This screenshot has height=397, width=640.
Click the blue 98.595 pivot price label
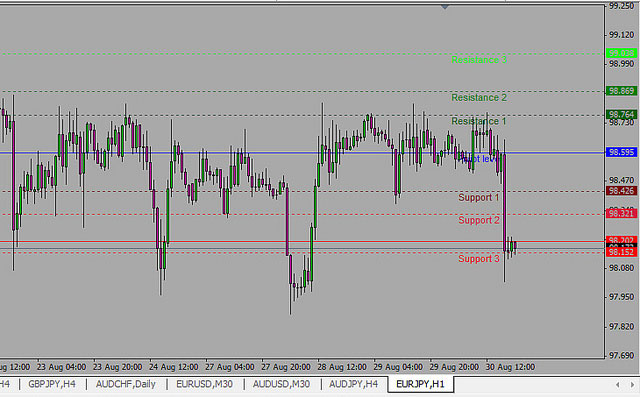coord(621,152)
